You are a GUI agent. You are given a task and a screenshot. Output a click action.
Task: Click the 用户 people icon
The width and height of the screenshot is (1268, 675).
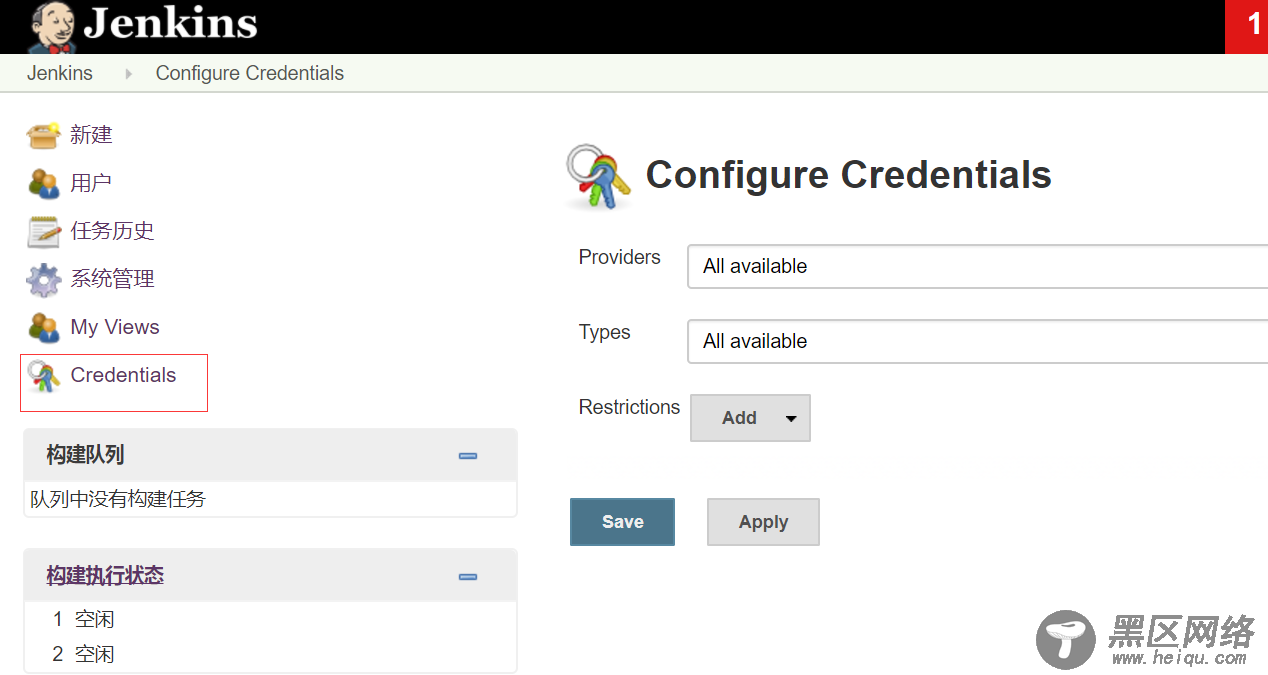coord(44,183)
